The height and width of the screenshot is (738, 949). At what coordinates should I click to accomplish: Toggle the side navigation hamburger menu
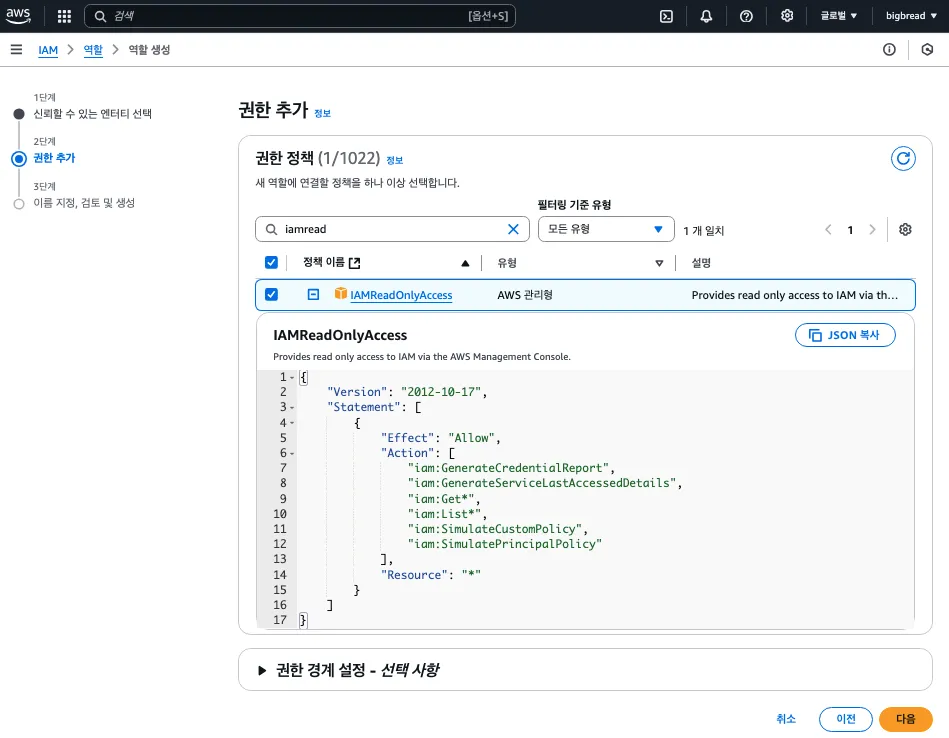pos(16,50)
